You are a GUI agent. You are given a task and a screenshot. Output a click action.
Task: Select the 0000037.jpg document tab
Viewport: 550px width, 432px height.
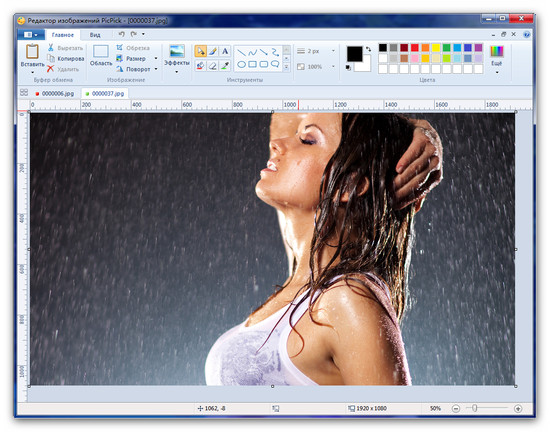coord(105,94)
